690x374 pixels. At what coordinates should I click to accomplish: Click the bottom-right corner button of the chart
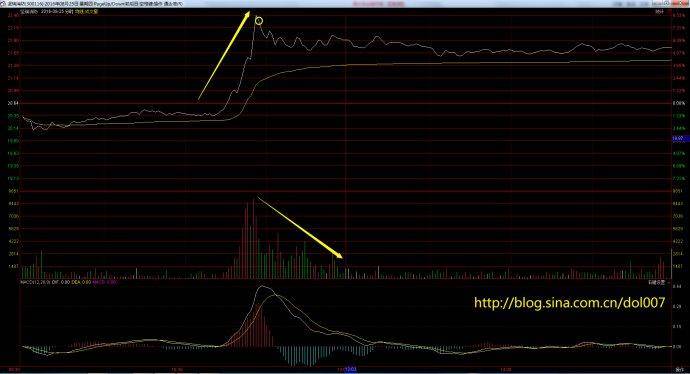(x=678, y=370)
